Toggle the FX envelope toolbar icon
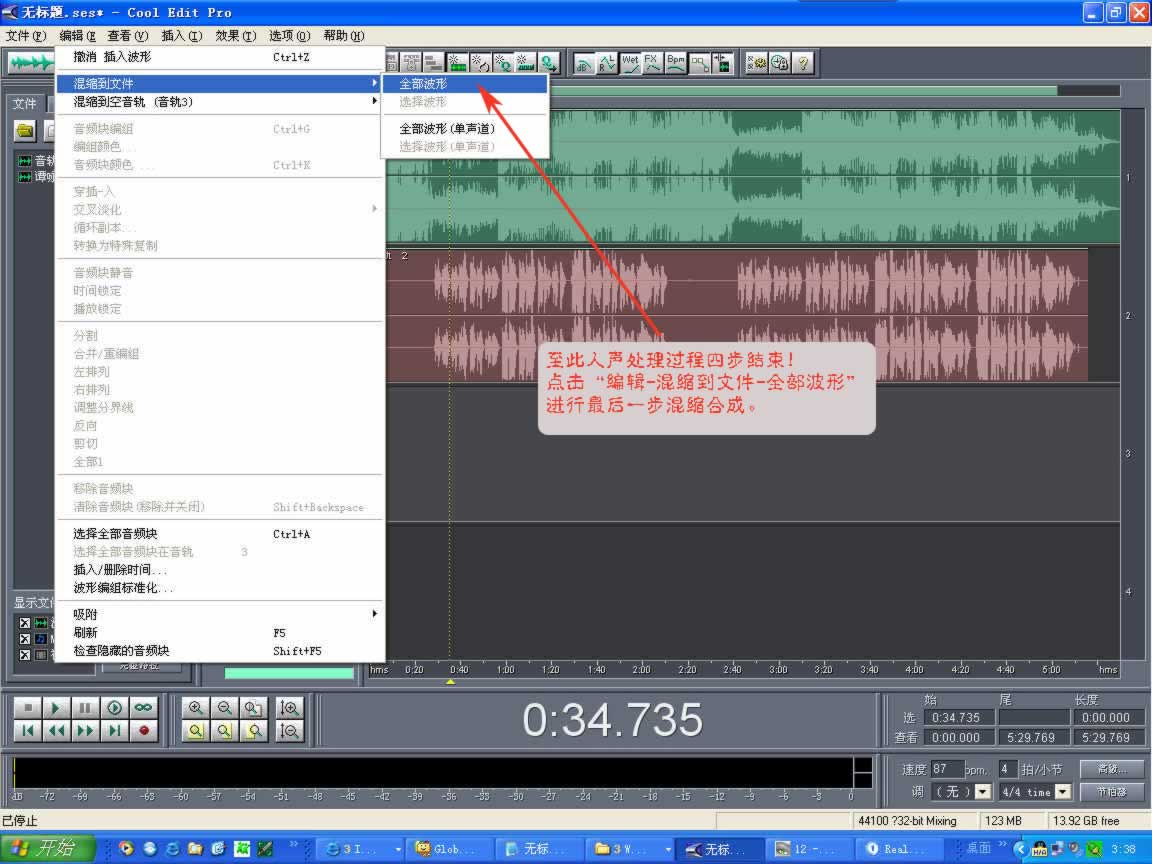 652,64
